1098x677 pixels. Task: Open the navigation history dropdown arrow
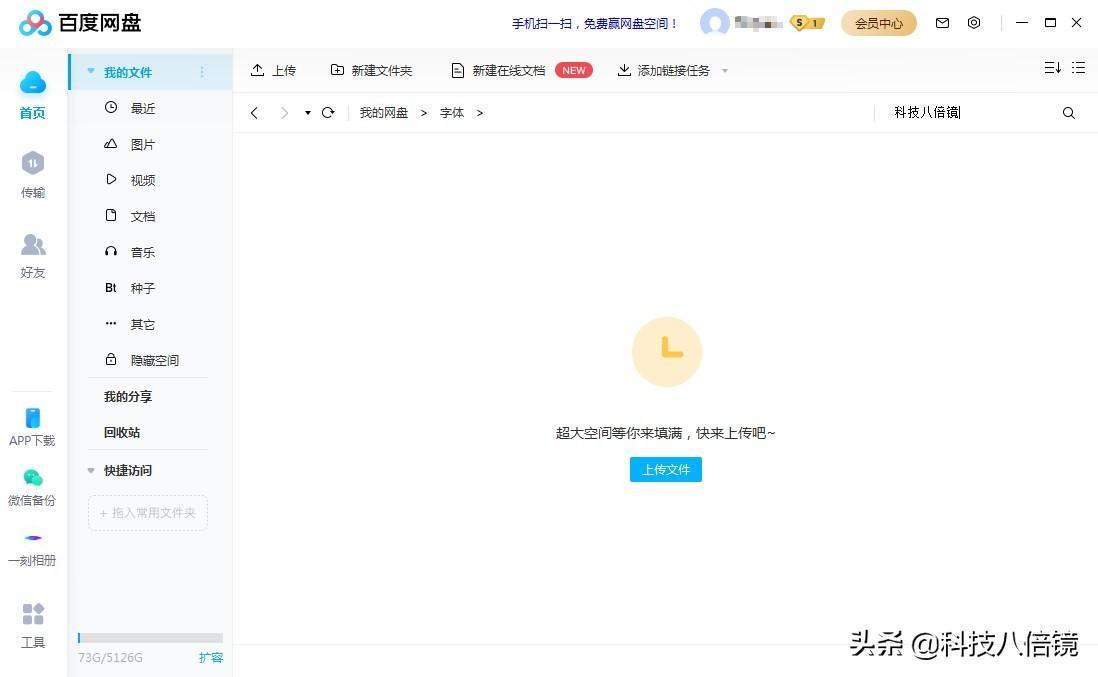pos(307,113)
